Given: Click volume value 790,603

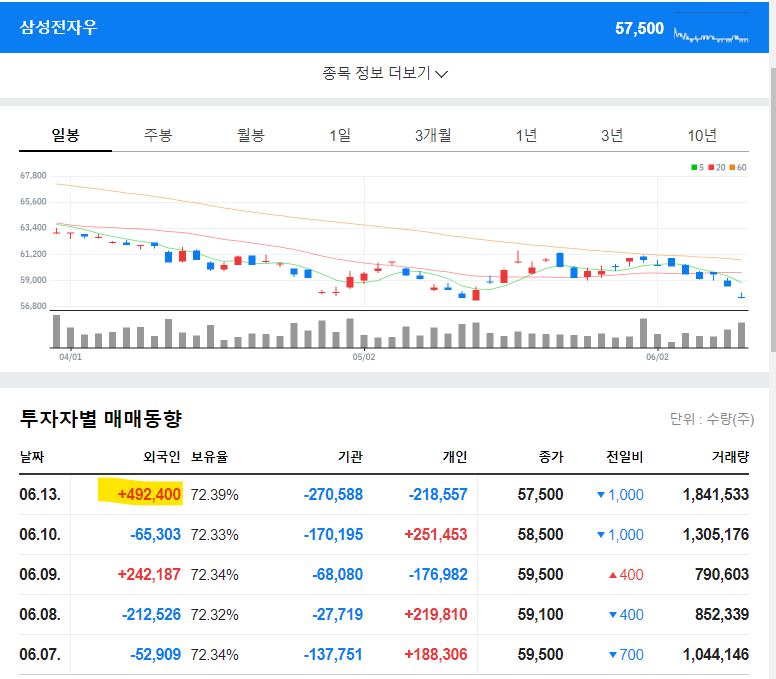Looking at the screenshot, I should [722, 575].
